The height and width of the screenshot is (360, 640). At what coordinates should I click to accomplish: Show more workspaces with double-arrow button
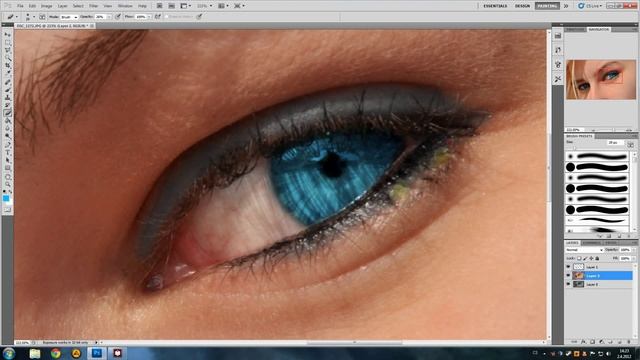(x=566, y=6)
